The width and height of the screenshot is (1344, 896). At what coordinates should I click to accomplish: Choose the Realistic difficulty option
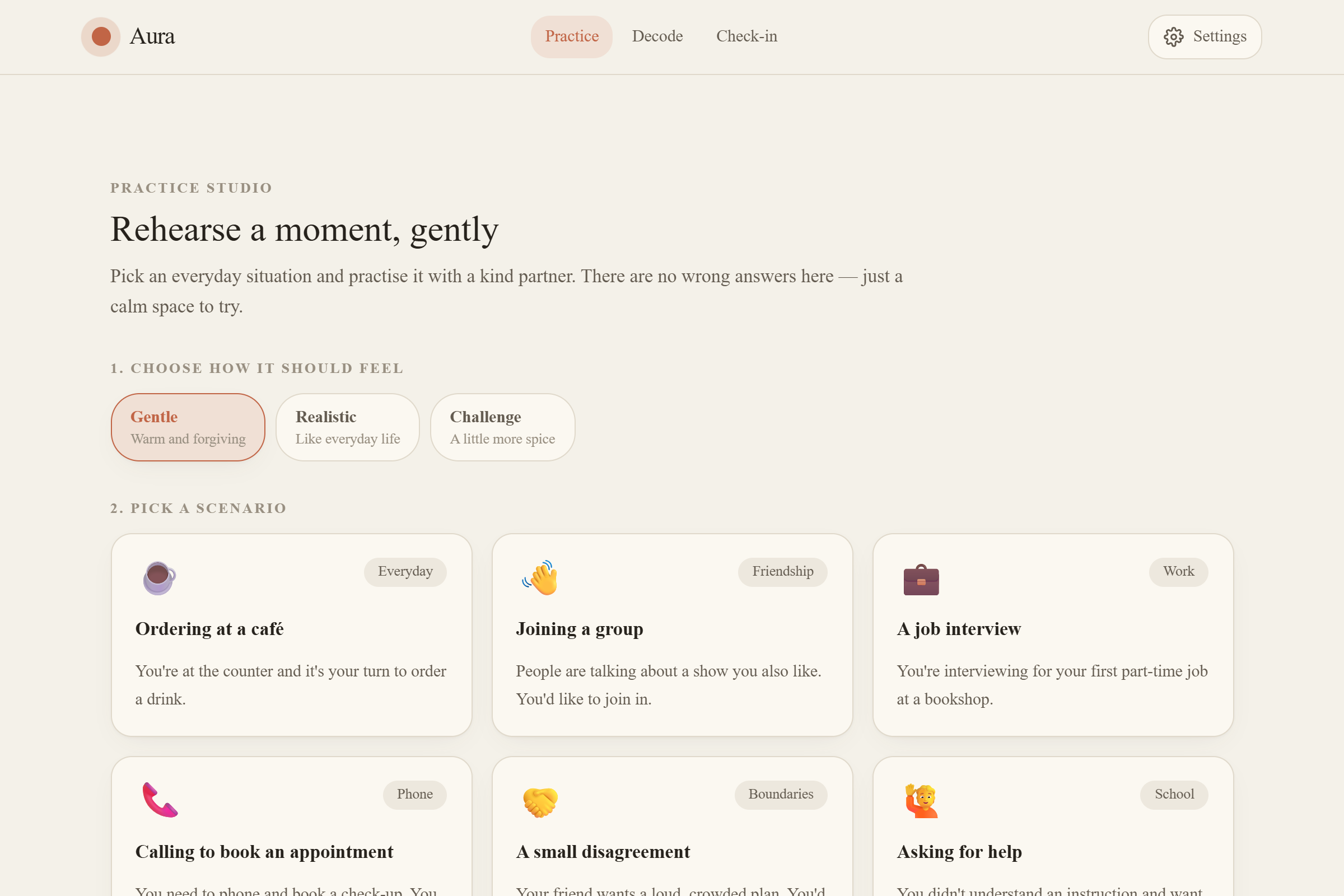(347, 427)
